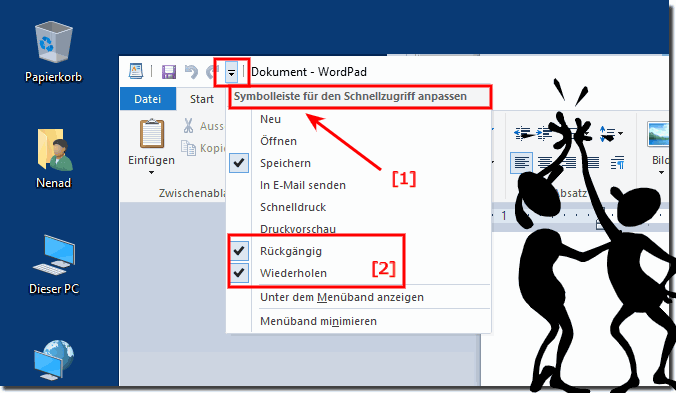Click the Save floppy disk icon
676x393 pixels.
tap(169, 72)
